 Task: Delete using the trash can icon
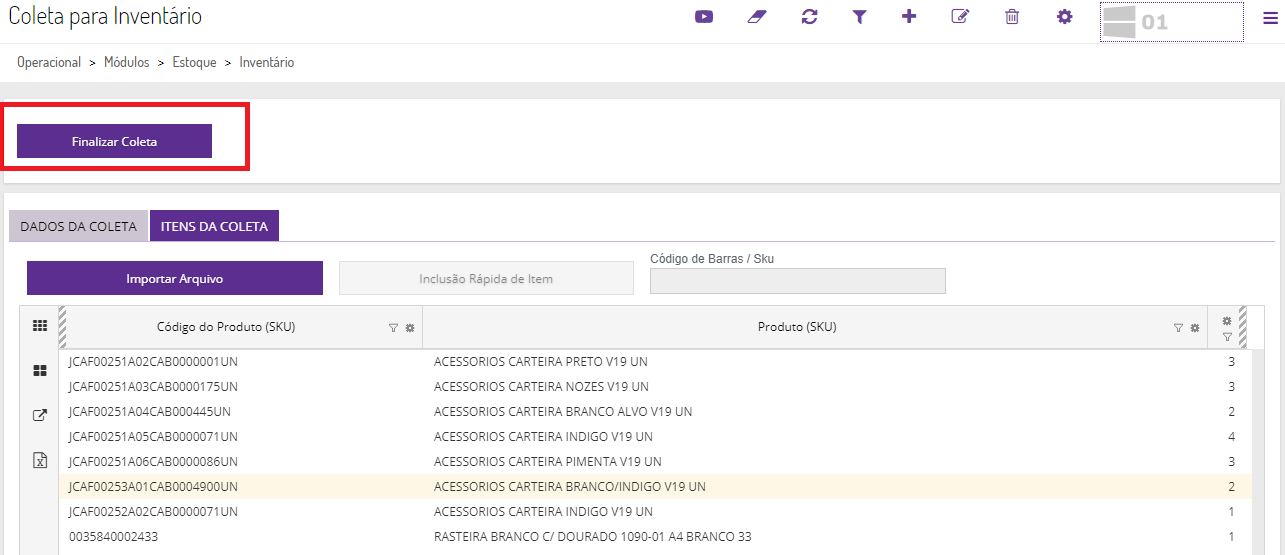(x=1012, y=17)
